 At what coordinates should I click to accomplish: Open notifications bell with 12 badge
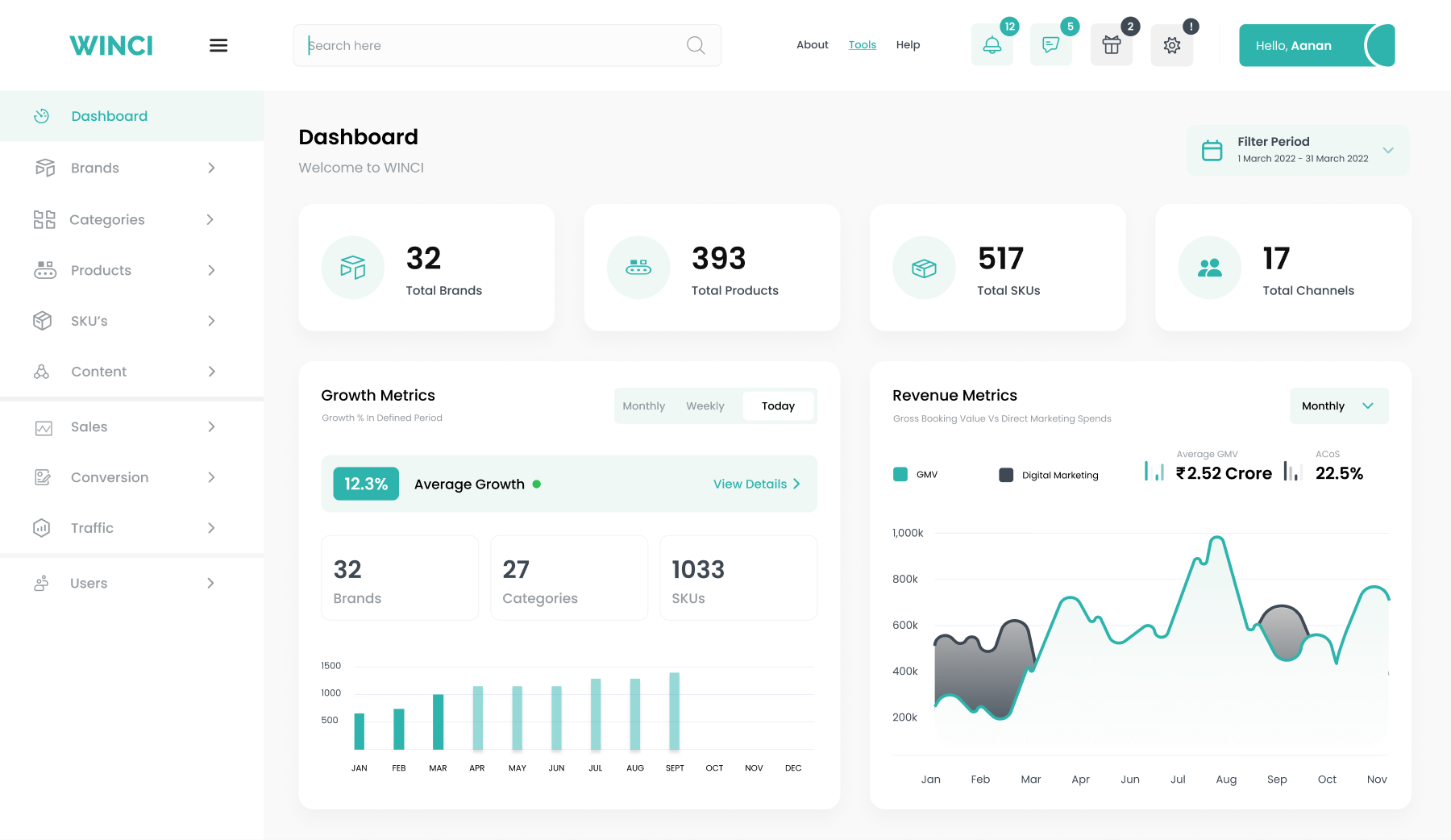tap(992, 45)
